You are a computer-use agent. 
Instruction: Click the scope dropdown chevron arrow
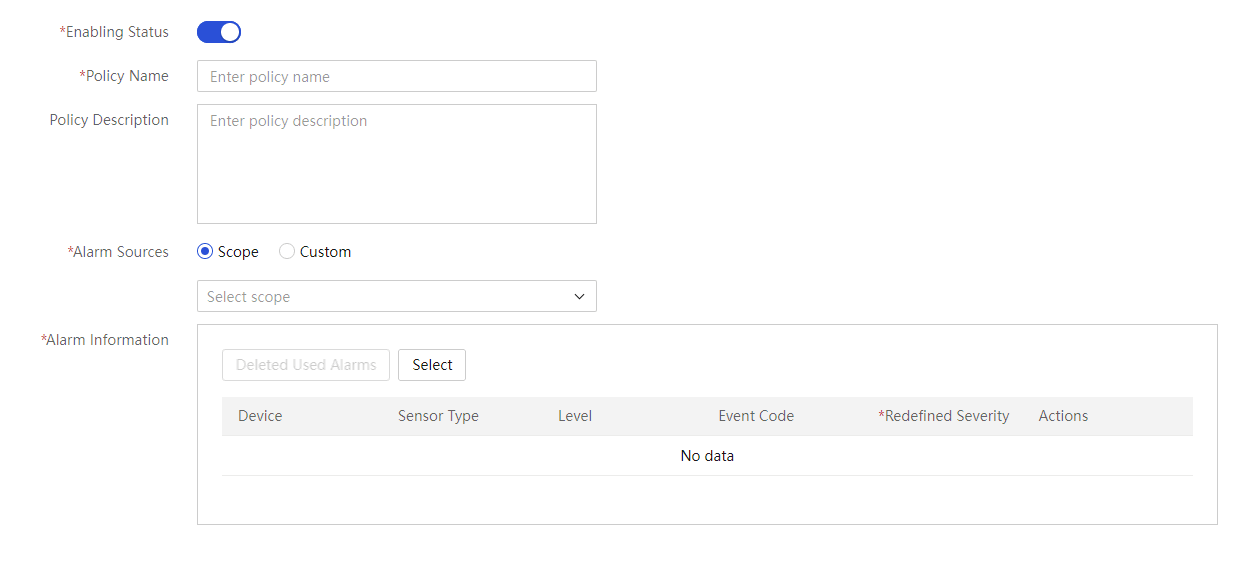coord(579,296)
